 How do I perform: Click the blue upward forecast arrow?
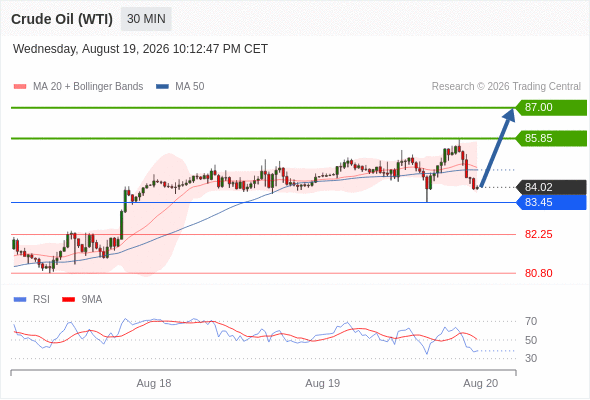[497, 148]
